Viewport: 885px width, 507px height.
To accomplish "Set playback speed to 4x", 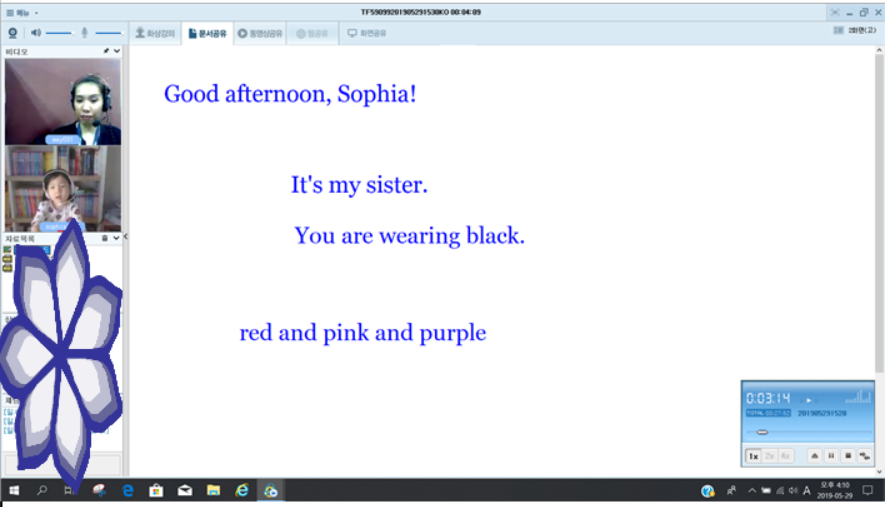I will [x=785, y=456].
